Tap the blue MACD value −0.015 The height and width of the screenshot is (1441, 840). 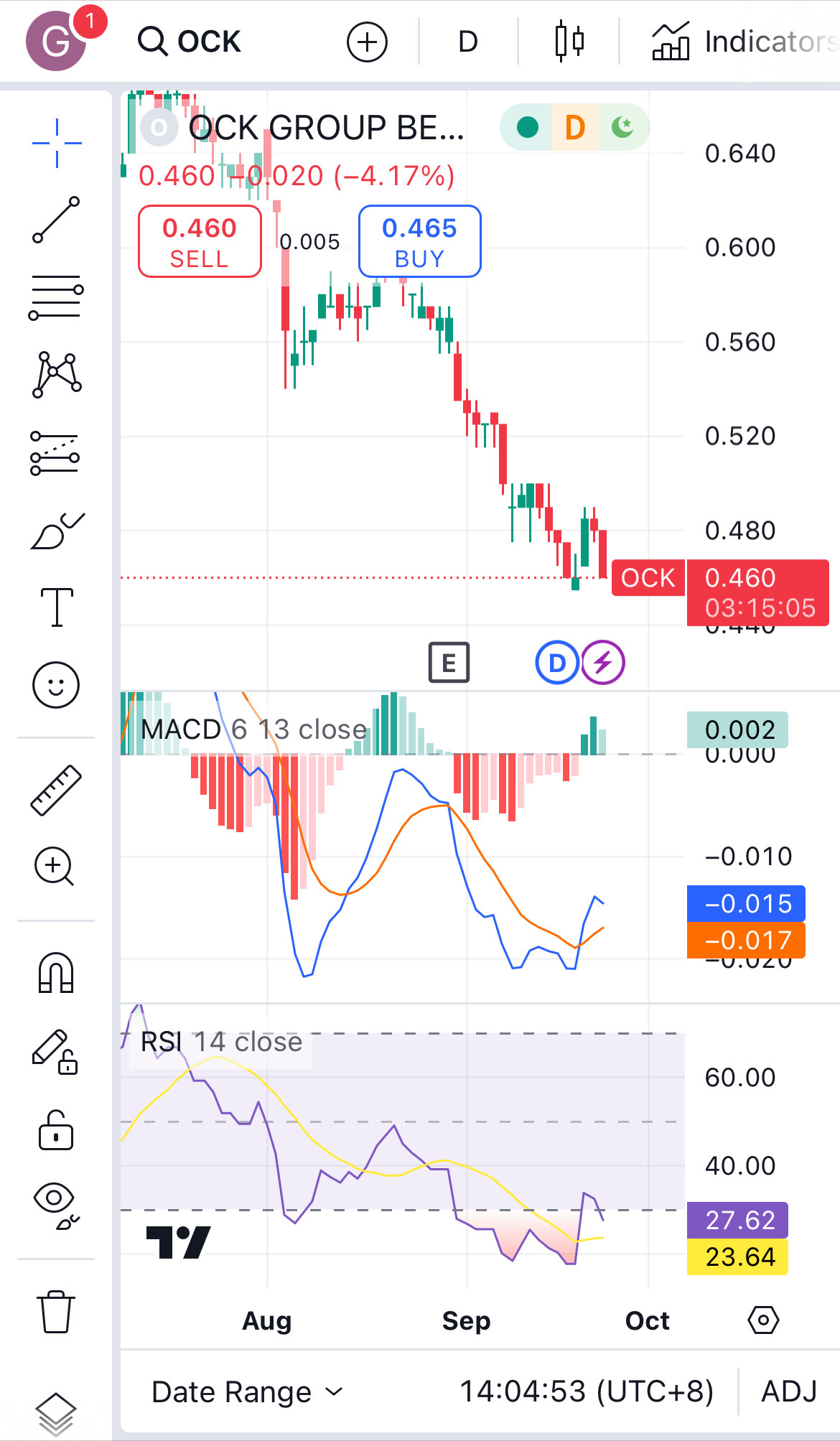coord(746,903)
